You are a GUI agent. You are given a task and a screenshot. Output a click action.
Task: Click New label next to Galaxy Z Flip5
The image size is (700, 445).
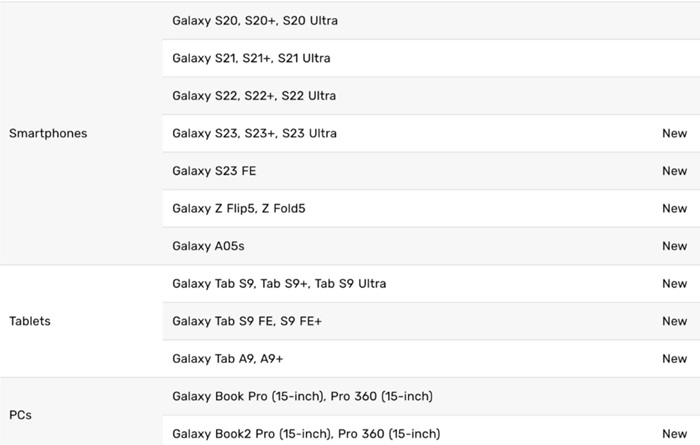coord(674,209)
